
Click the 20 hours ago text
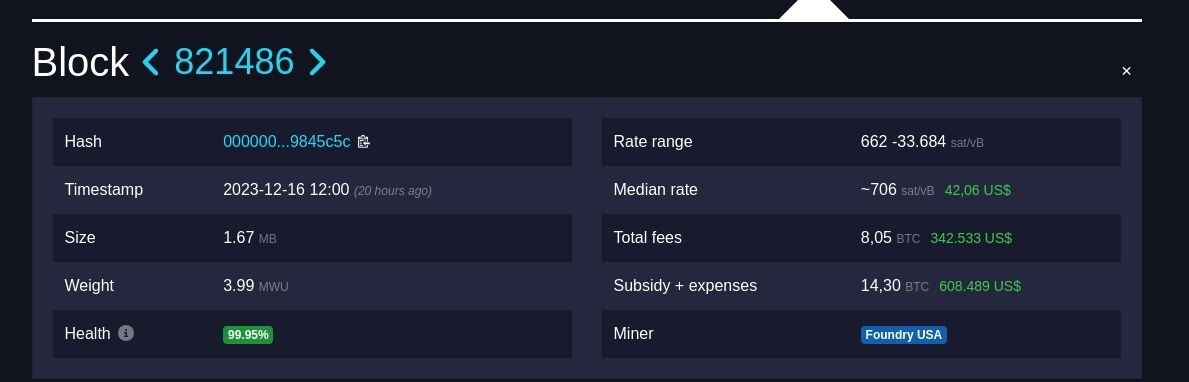[393, 191]
